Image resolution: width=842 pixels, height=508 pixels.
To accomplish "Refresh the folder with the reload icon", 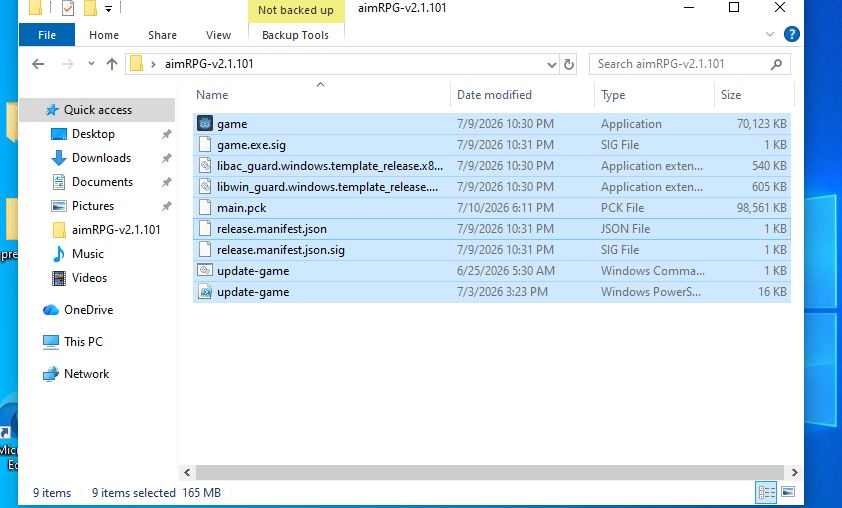I will coord(569,64).
